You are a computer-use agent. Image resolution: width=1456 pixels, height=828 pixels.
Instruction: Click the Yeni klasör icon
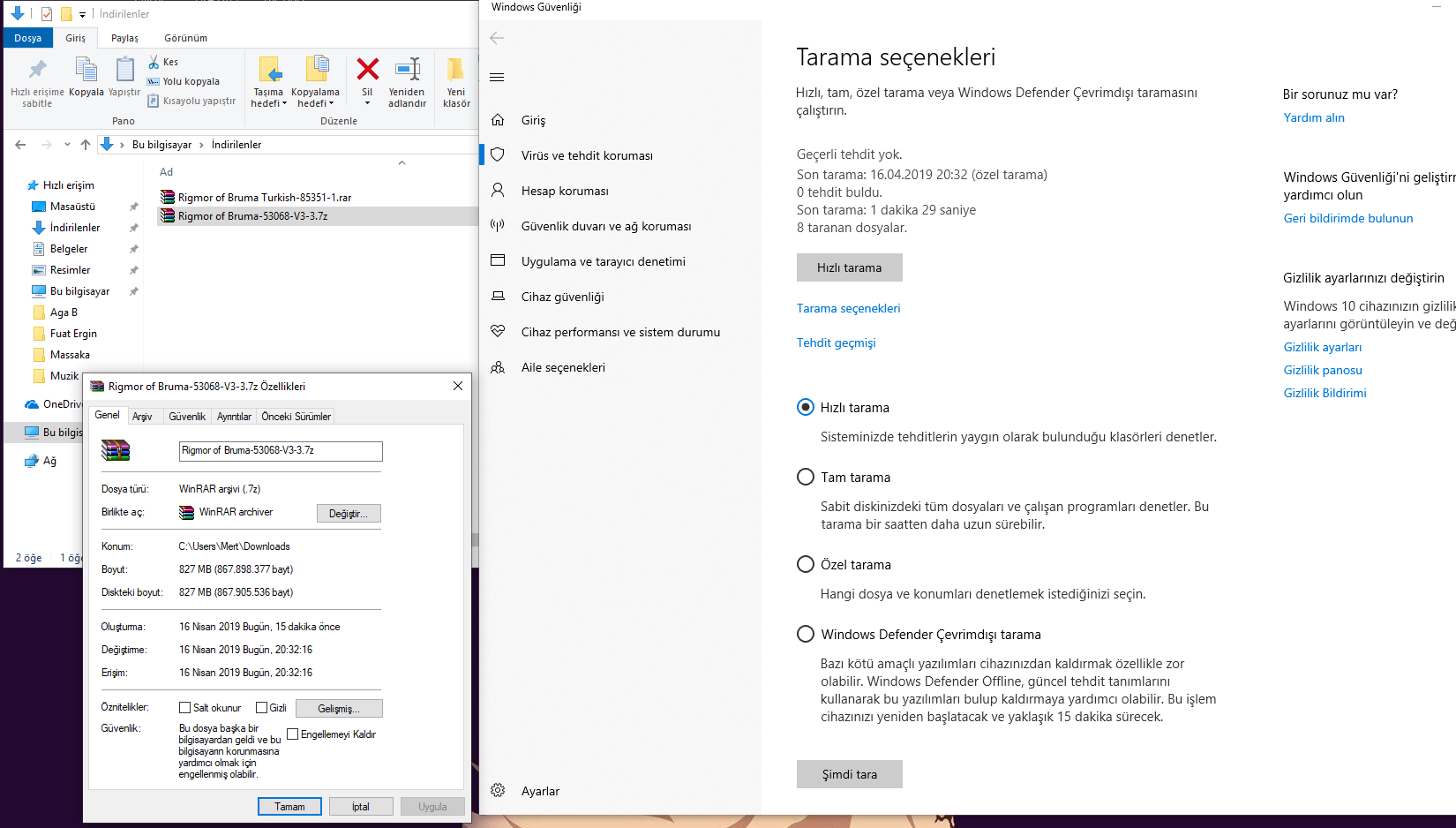[x=455, y=69]
